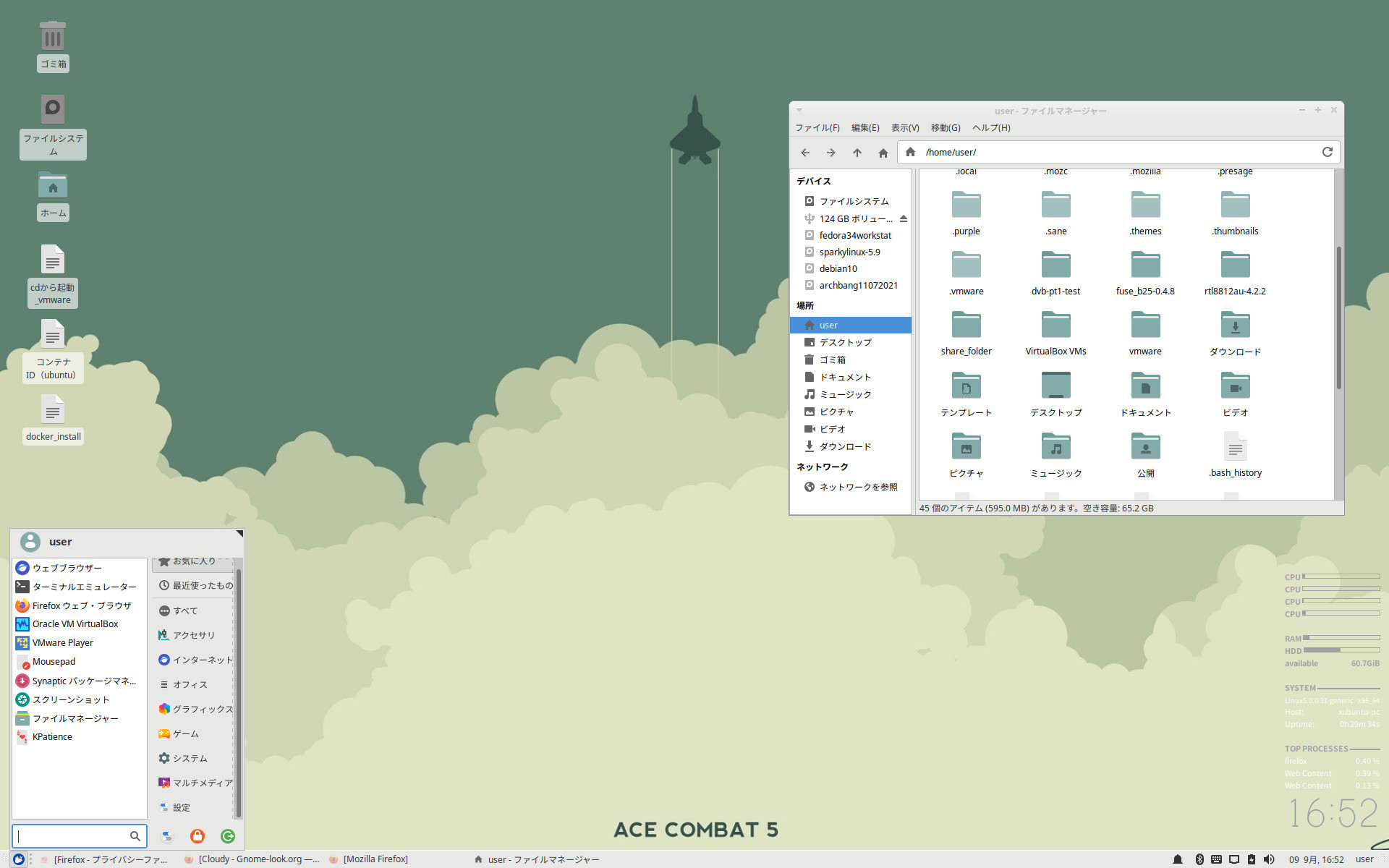Open the VirtualBox VMs folder
This screenshot has width=1389, height=868.
pyautogui.click(x=1055, y=333)
